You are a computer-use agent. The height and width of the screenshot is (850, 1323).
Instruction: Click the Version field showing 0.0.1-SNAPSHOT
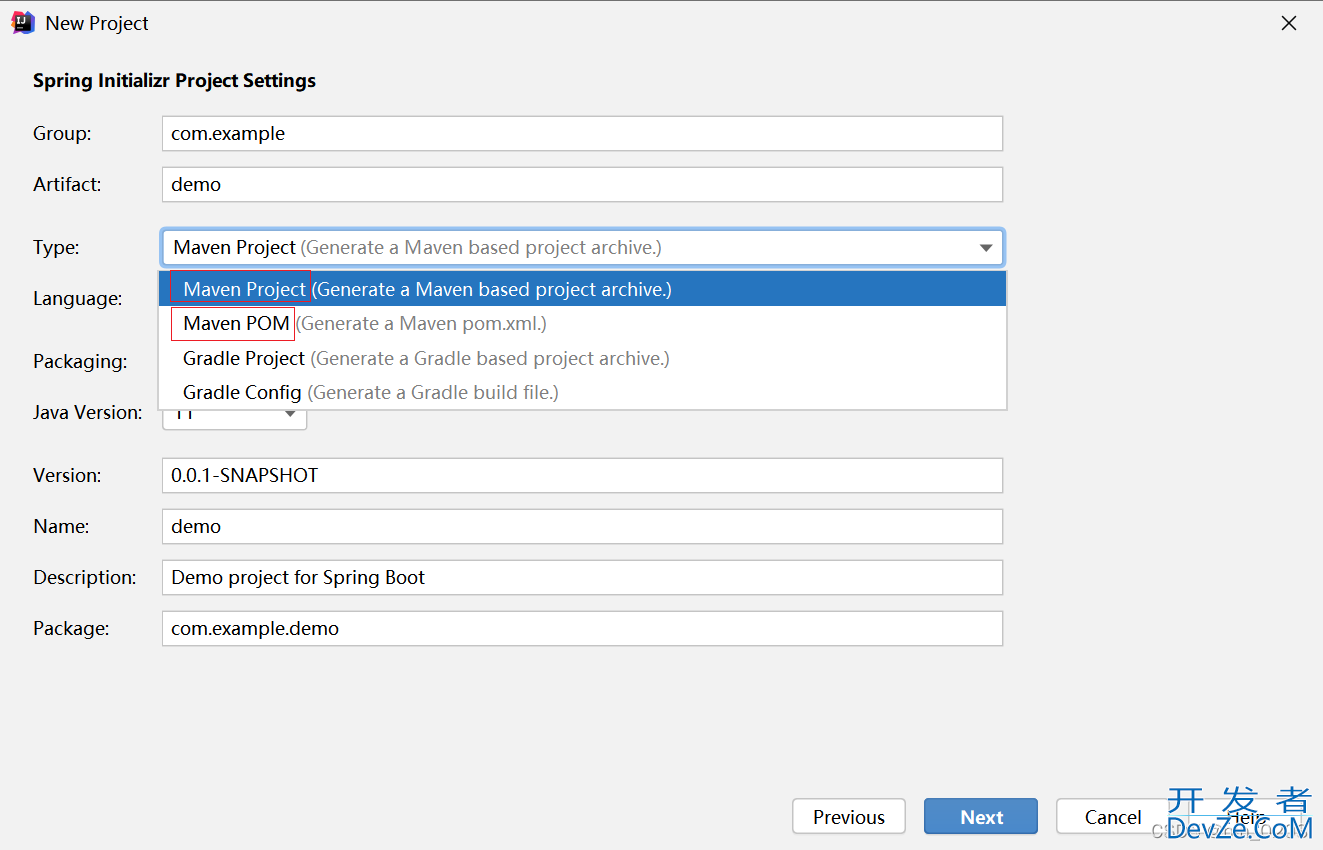pyautogui.click(x=582, y=475)
